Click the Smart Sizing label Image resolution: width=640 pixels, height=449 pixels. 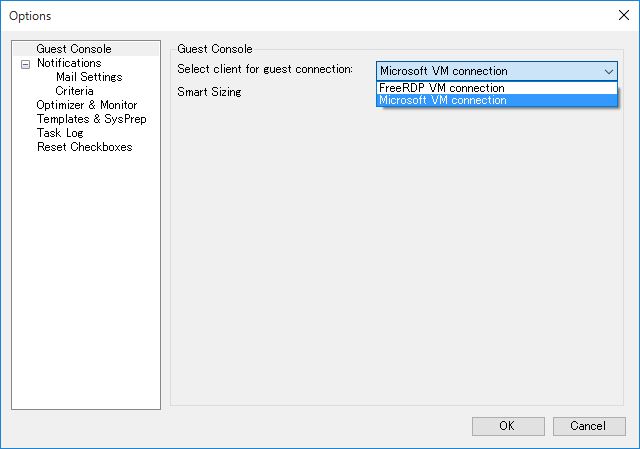point(209,92)
